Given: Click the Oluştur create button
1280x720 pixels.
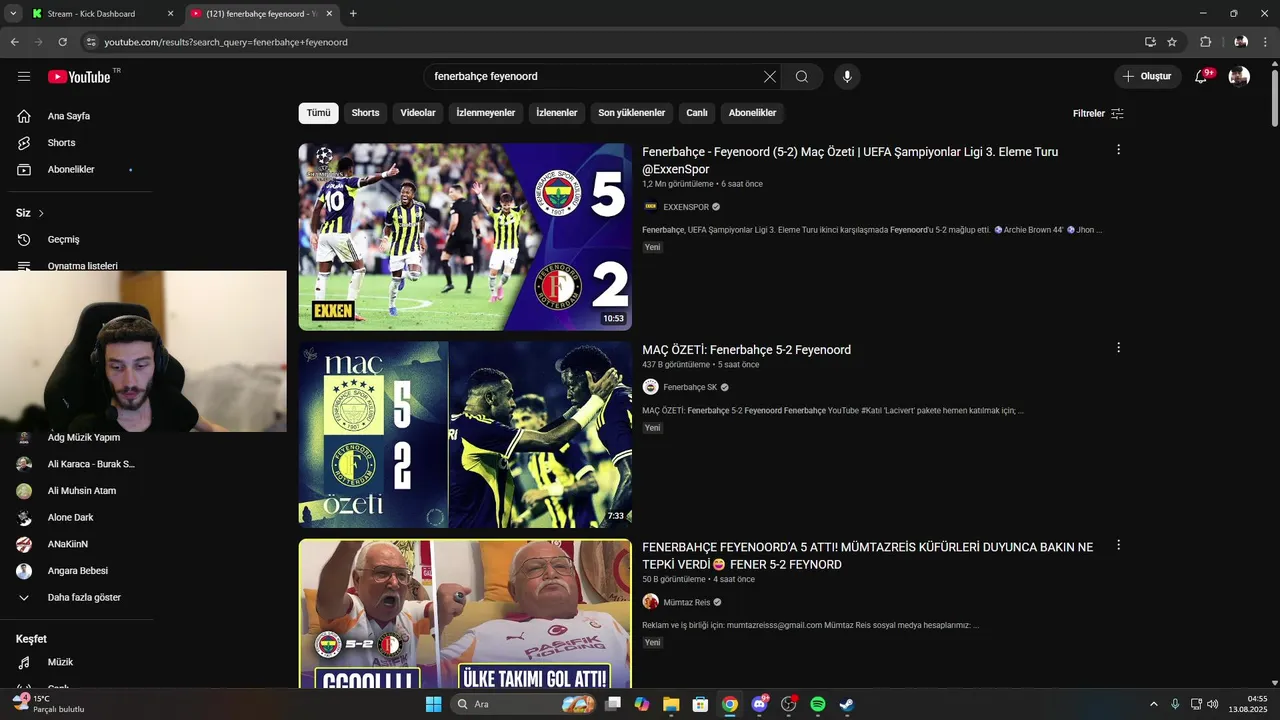Looking at the screenshot, I should click(1148, 77).
